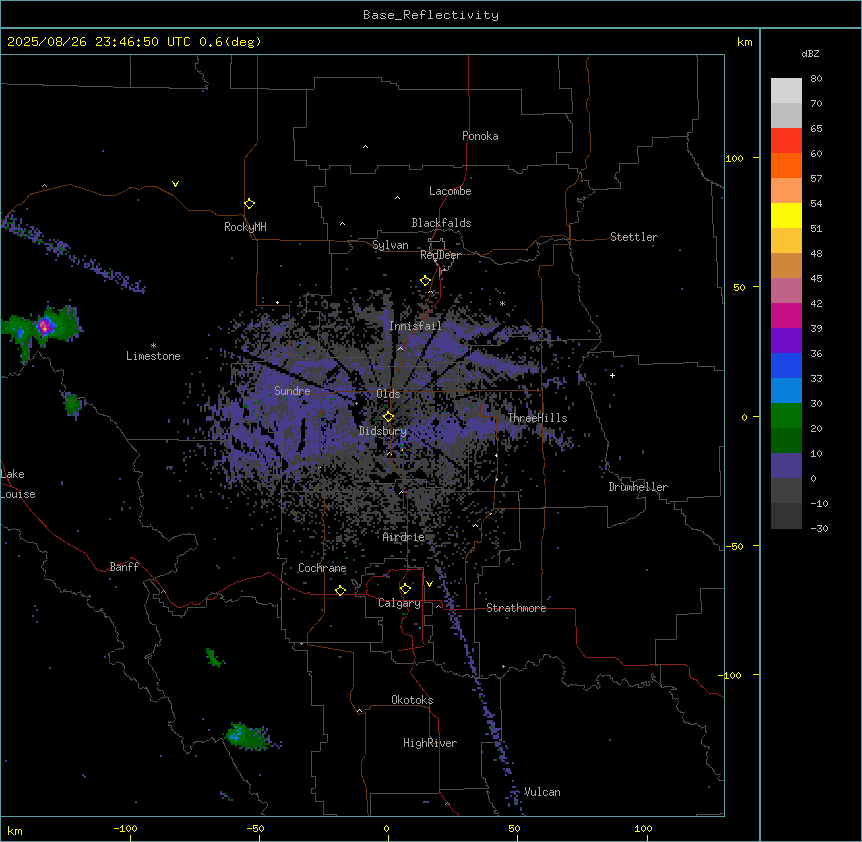The width and height of the screenshot is (862, 842).
Task: Click the small green echo east of Lake Louise
Action: pos(73,405)
